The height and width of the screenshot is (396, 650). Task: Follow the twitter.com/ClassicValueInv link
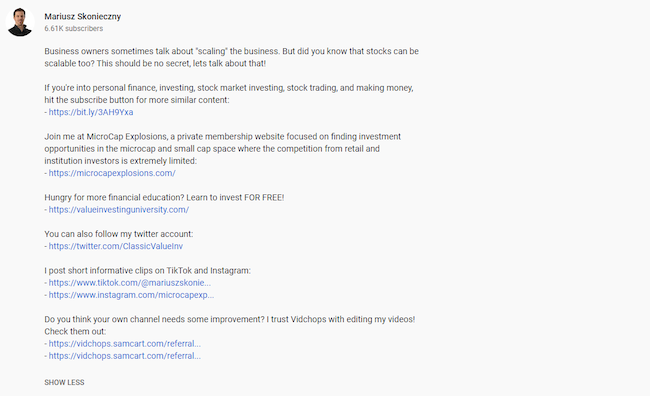(116, 246)
